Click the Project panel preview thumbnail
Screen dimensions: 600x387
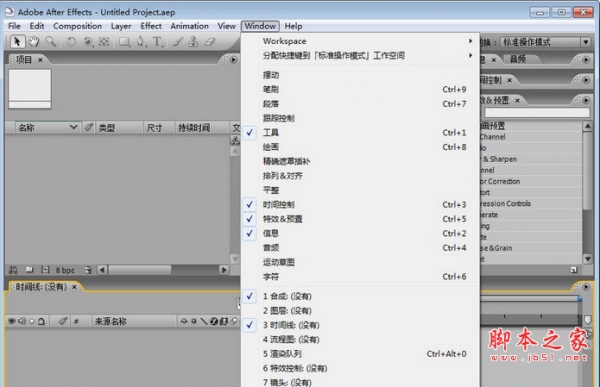pyautogui.click(x=30, y=89)
